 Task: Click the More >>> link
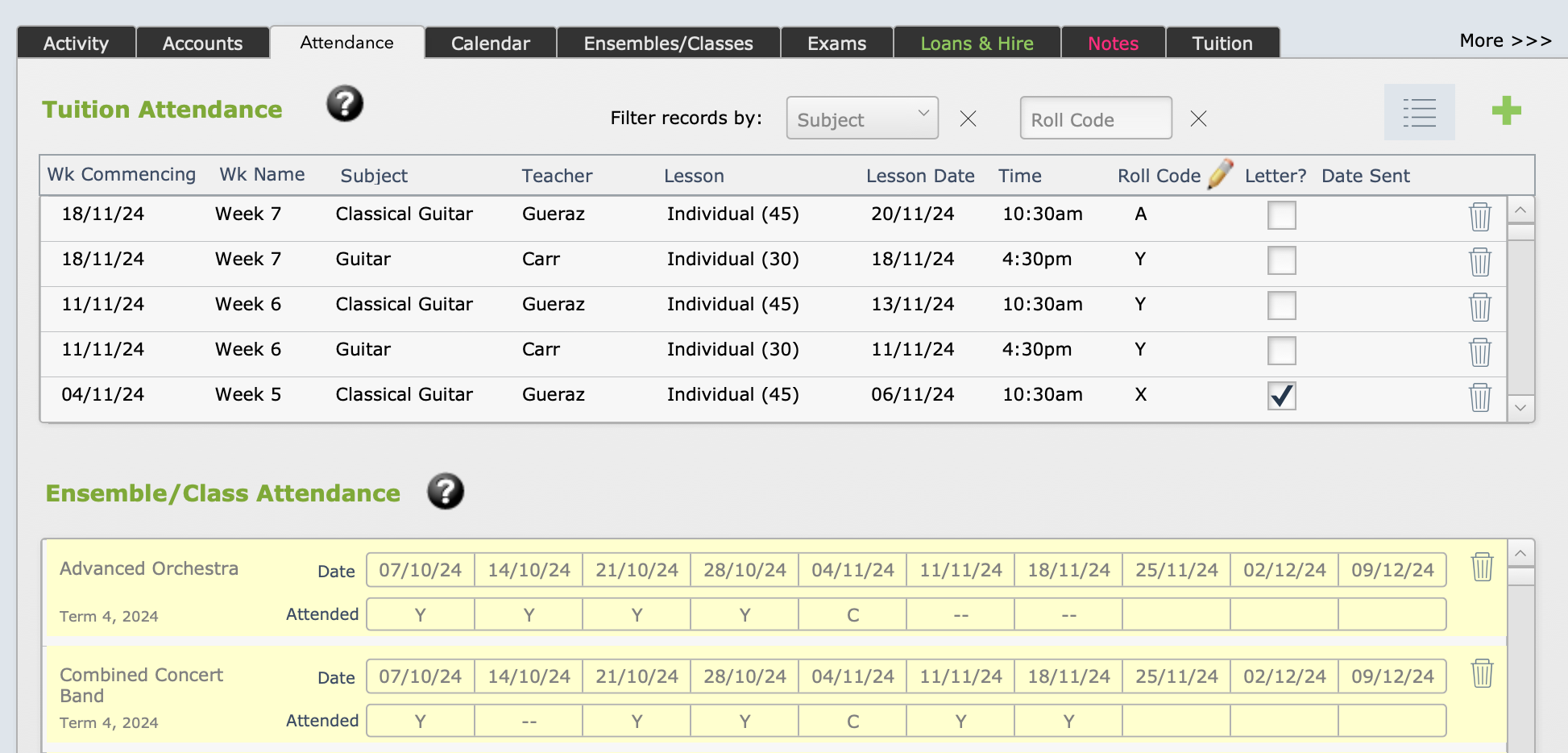pos(1504,40)
